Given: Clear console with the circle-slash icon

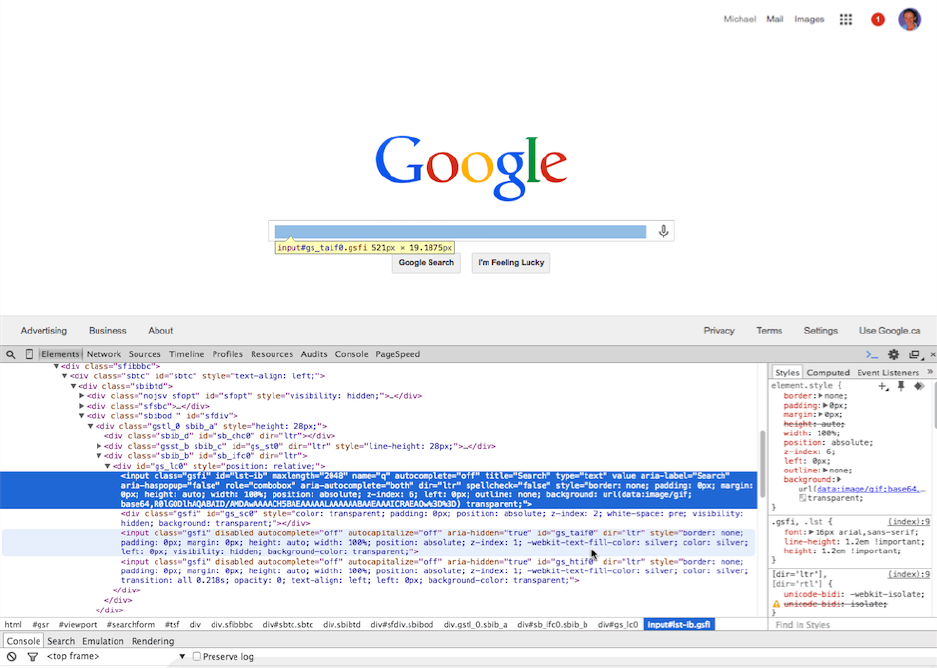Looking at the screenshot, I should [x=11, y=656].
